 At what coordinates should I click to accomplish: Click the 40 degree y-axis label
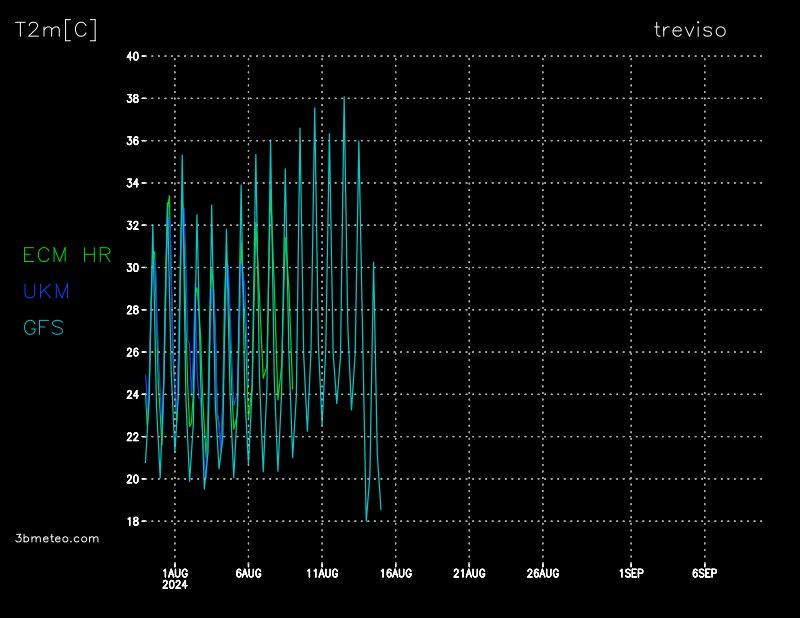coord(132,56)
